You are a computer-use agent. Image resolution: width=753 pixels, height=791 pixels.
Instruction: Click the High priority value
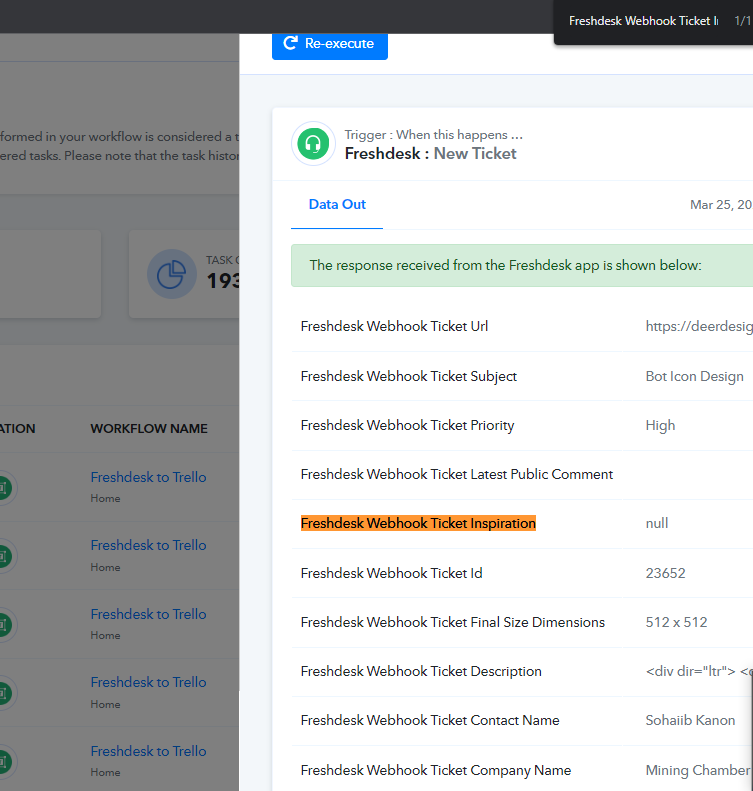660,425
